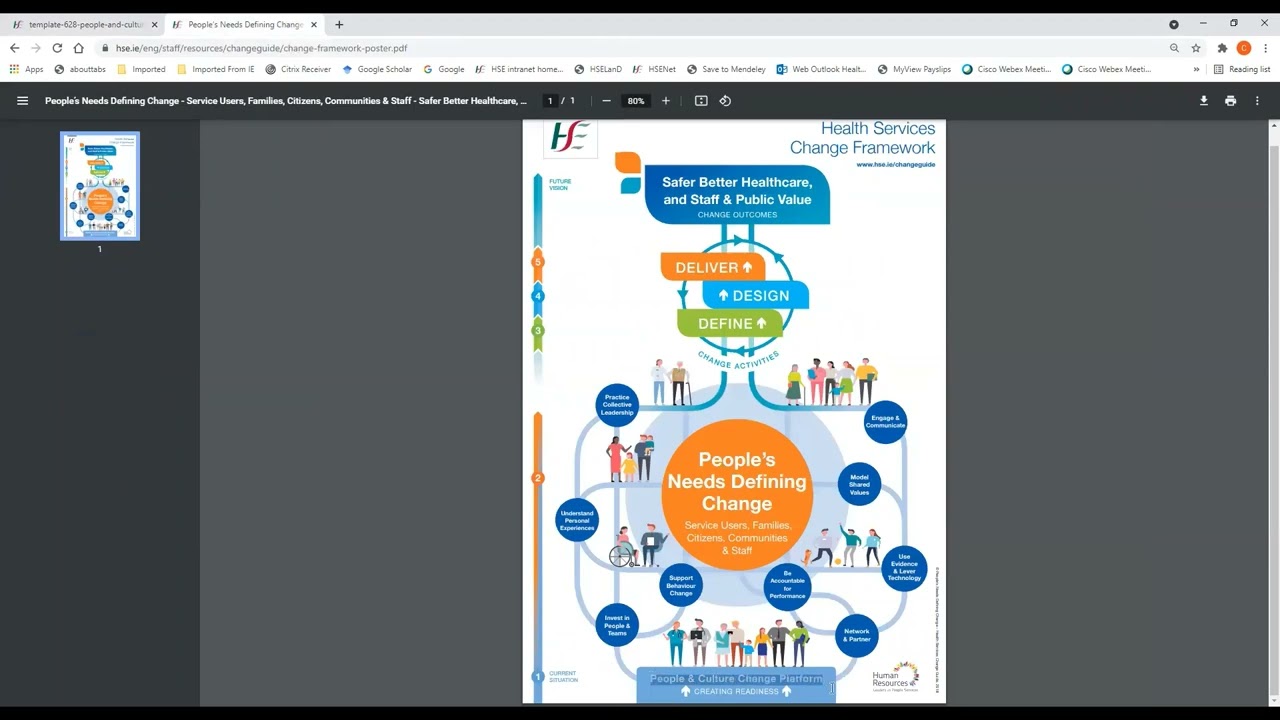
Task: Open the Extensions puzzle icon
Action: pos(1222,48)
